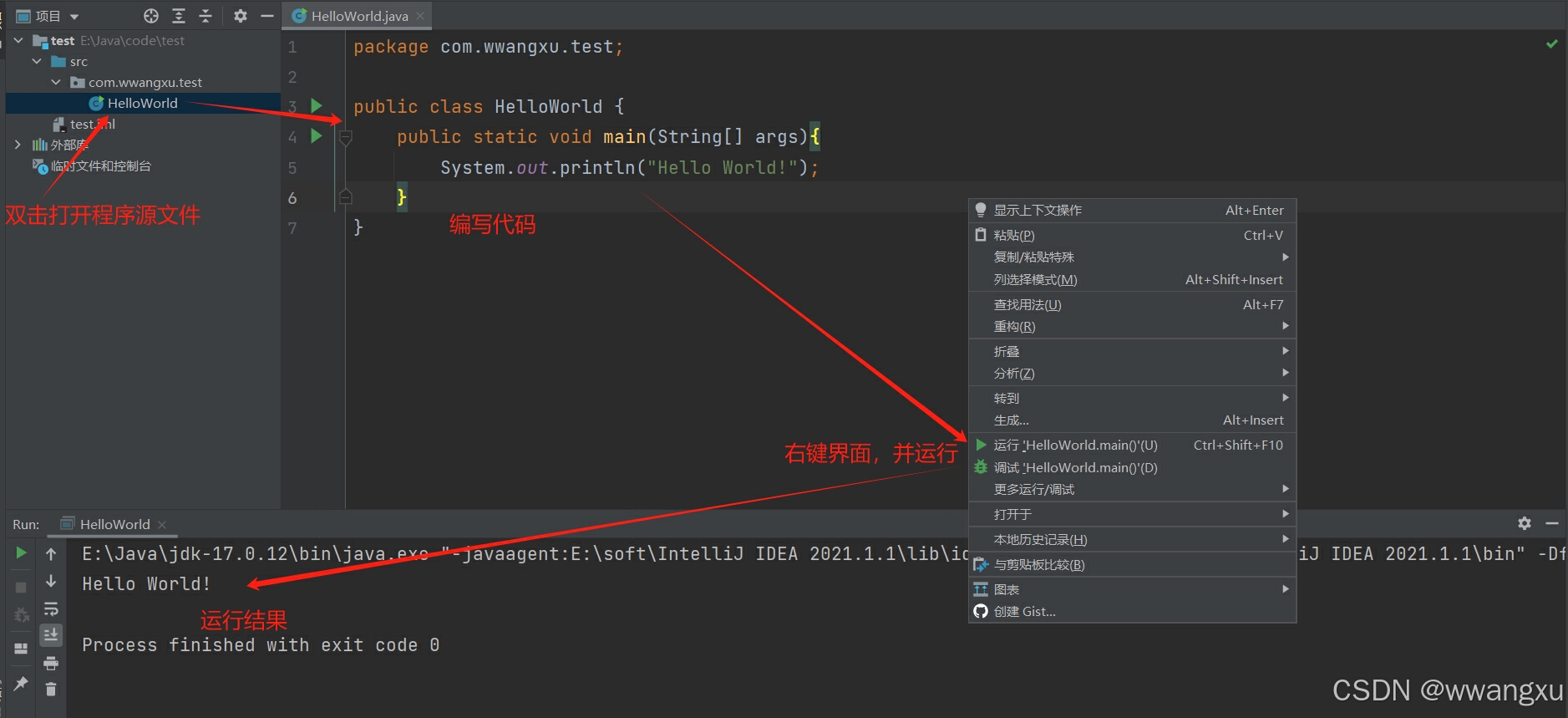This screenshot has height=718, width=1568.
Task: Click 'Process finished with exit code 0' text
Action: (261, 644)
